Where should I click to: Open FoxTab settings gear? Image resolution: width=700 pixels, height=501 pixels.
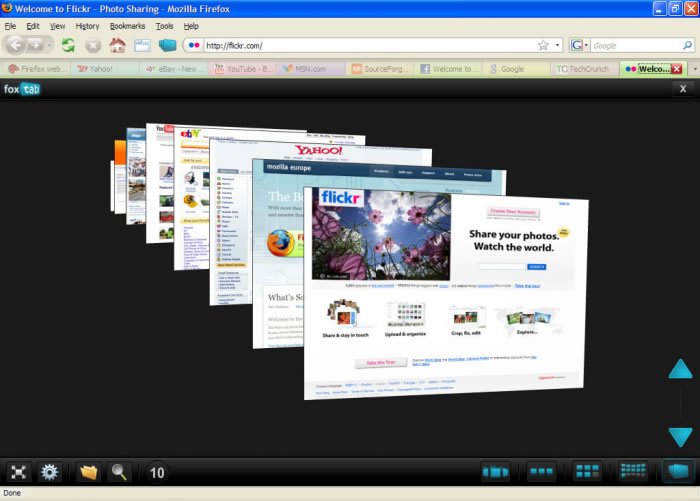49,472
